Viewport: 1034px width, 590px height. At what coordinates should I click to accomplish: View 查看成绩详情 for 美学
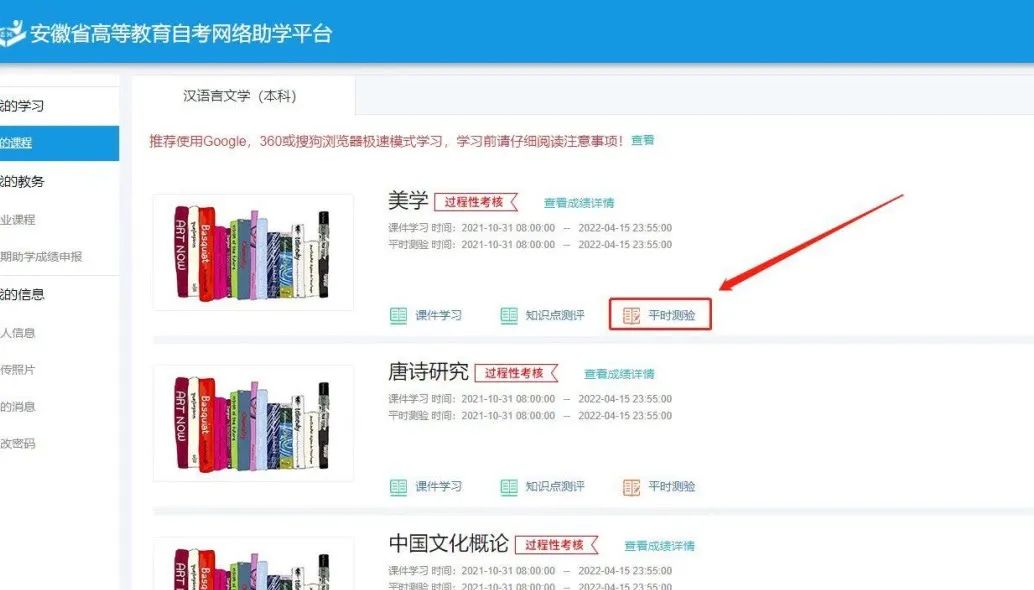pos(579,203)
